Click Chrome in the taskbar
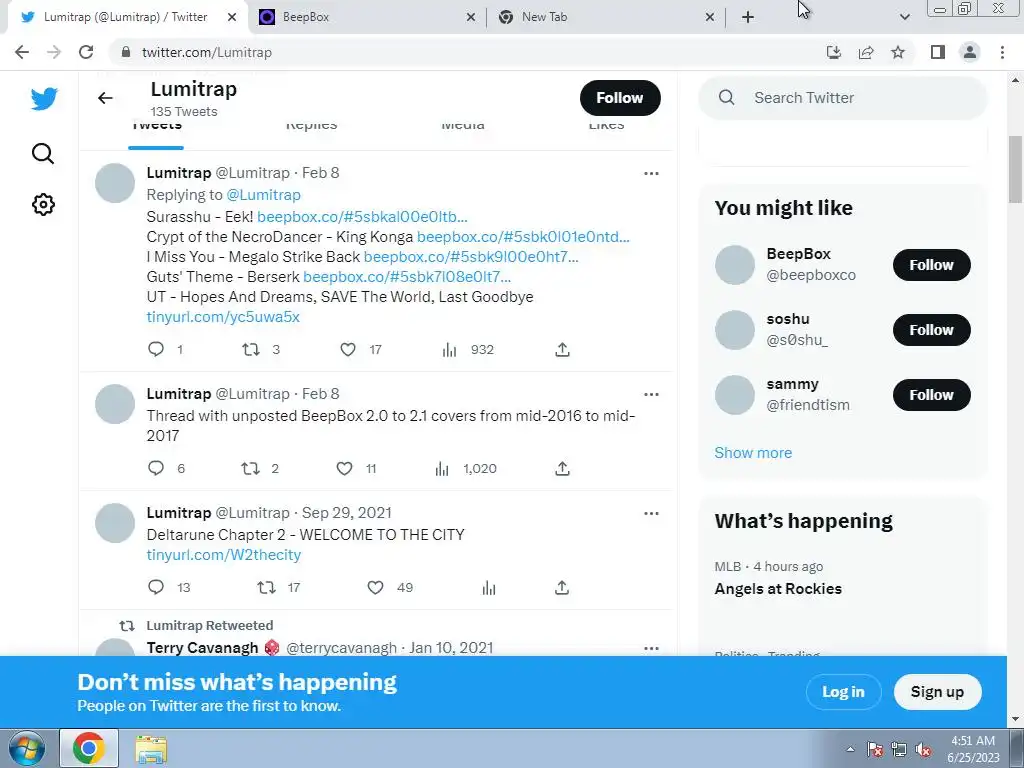Image resolution: width=1024 pixels, height=768 pixels. pos(89,748)
